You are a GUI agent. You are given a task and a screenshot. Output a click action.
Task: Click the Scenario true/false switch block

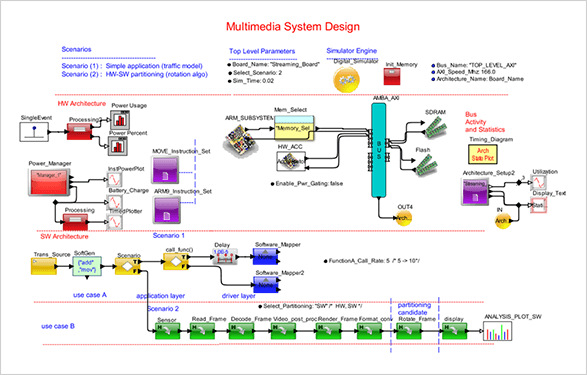(128, 266)
